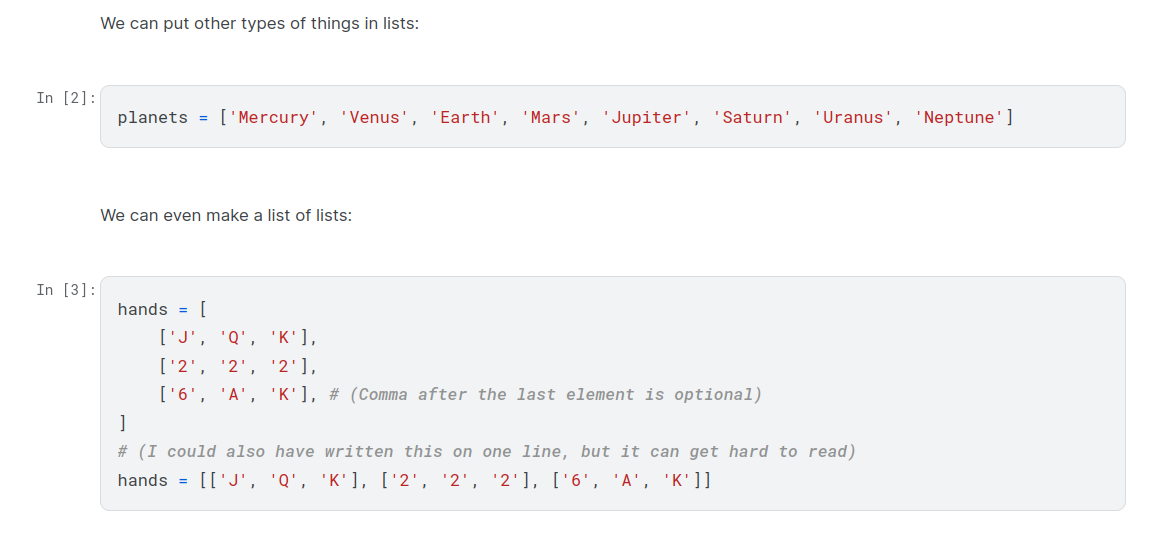Image resolution: width=1153 pixels, height=540 pixels.
Task: Click the 'Earth' string in planets list
Action: pos(465,118)
